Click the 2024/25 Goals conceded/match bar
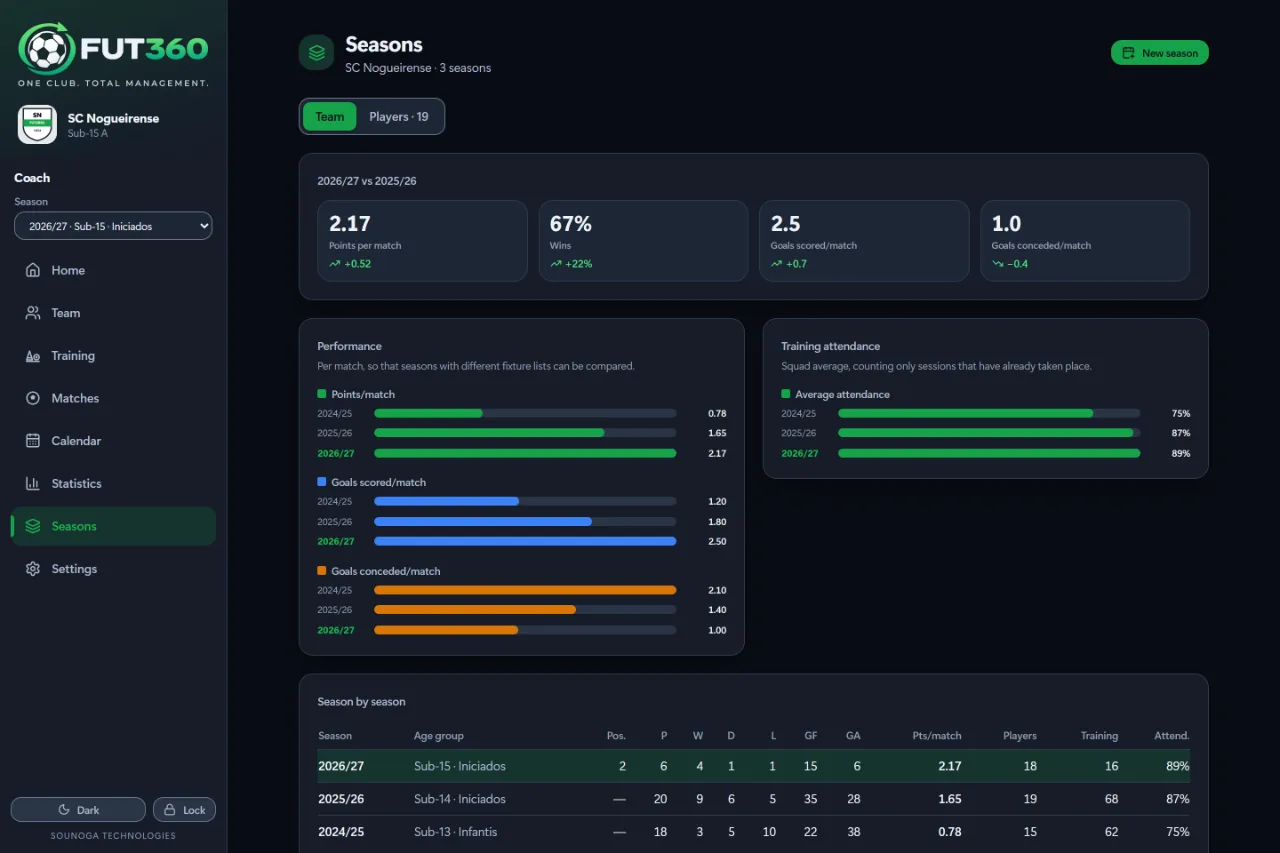 coord(525,590)
